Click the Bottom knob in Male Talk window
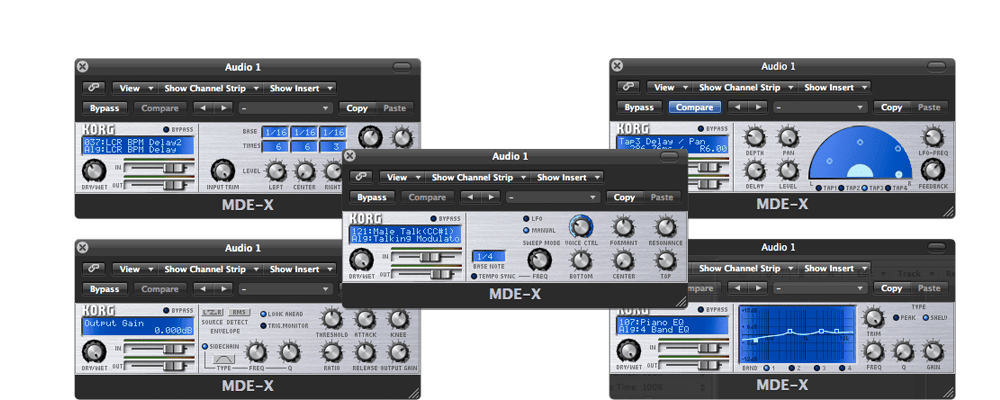 click(x=580, y=260)
